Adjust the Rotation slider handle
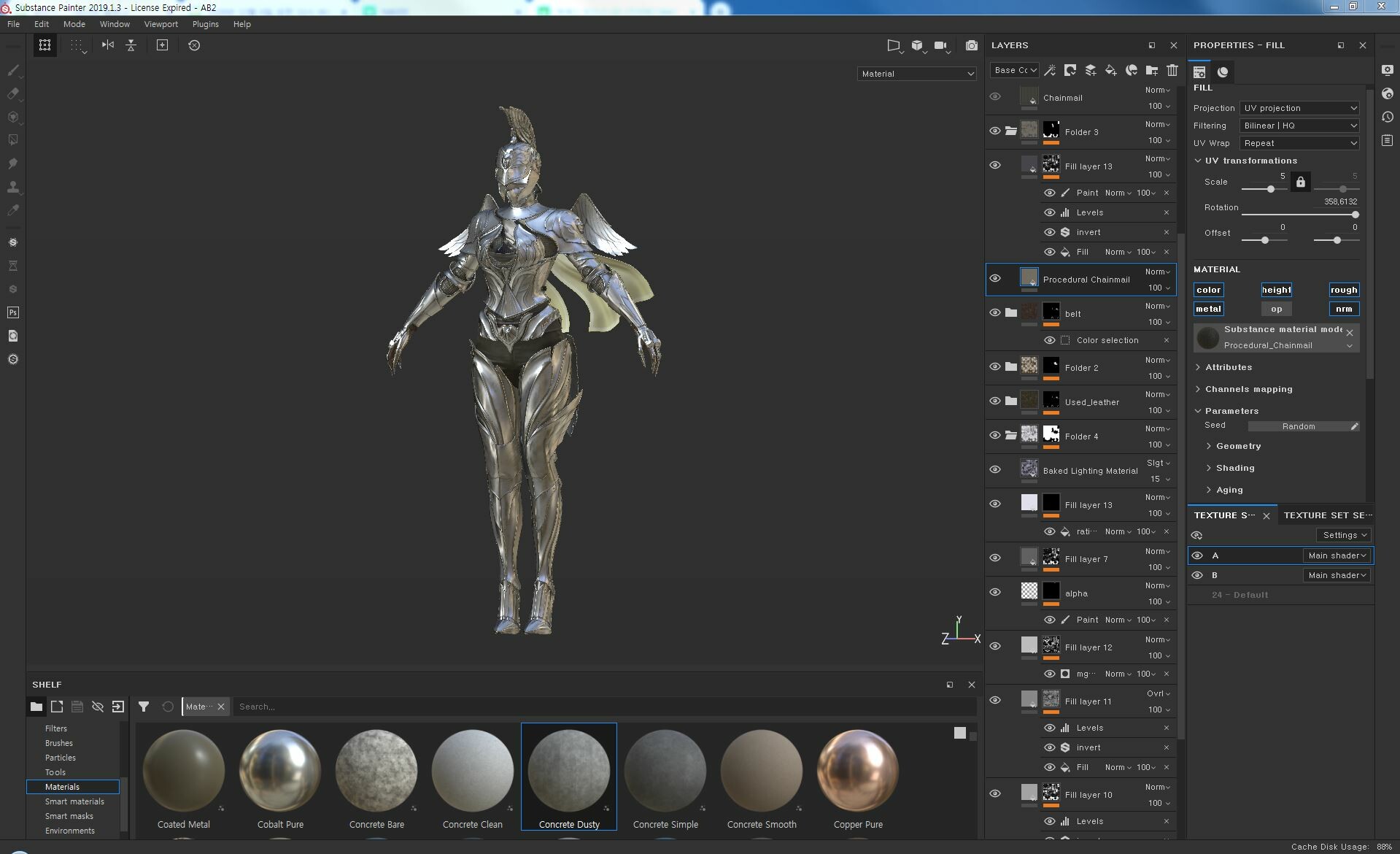The image size is (1400, 854). tap(1355, 215)
